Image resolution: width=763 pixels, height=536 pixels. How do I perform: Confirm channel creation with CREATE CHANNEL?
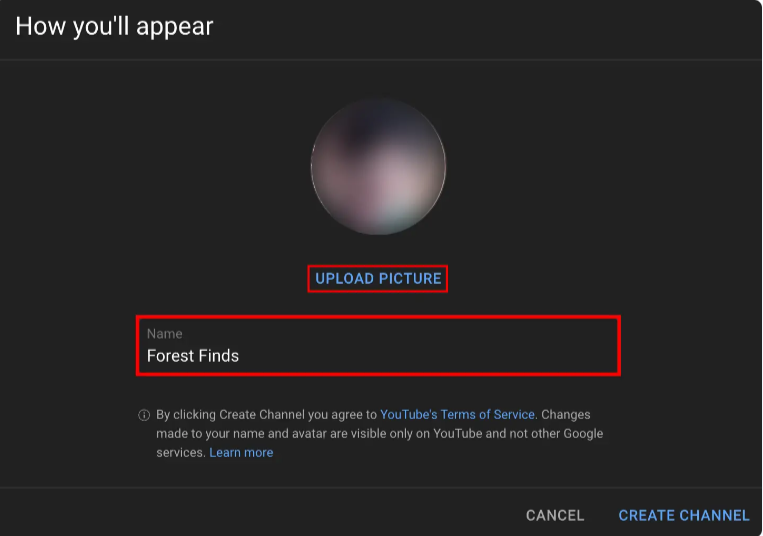pyautogui.click(x=684, y=516)
